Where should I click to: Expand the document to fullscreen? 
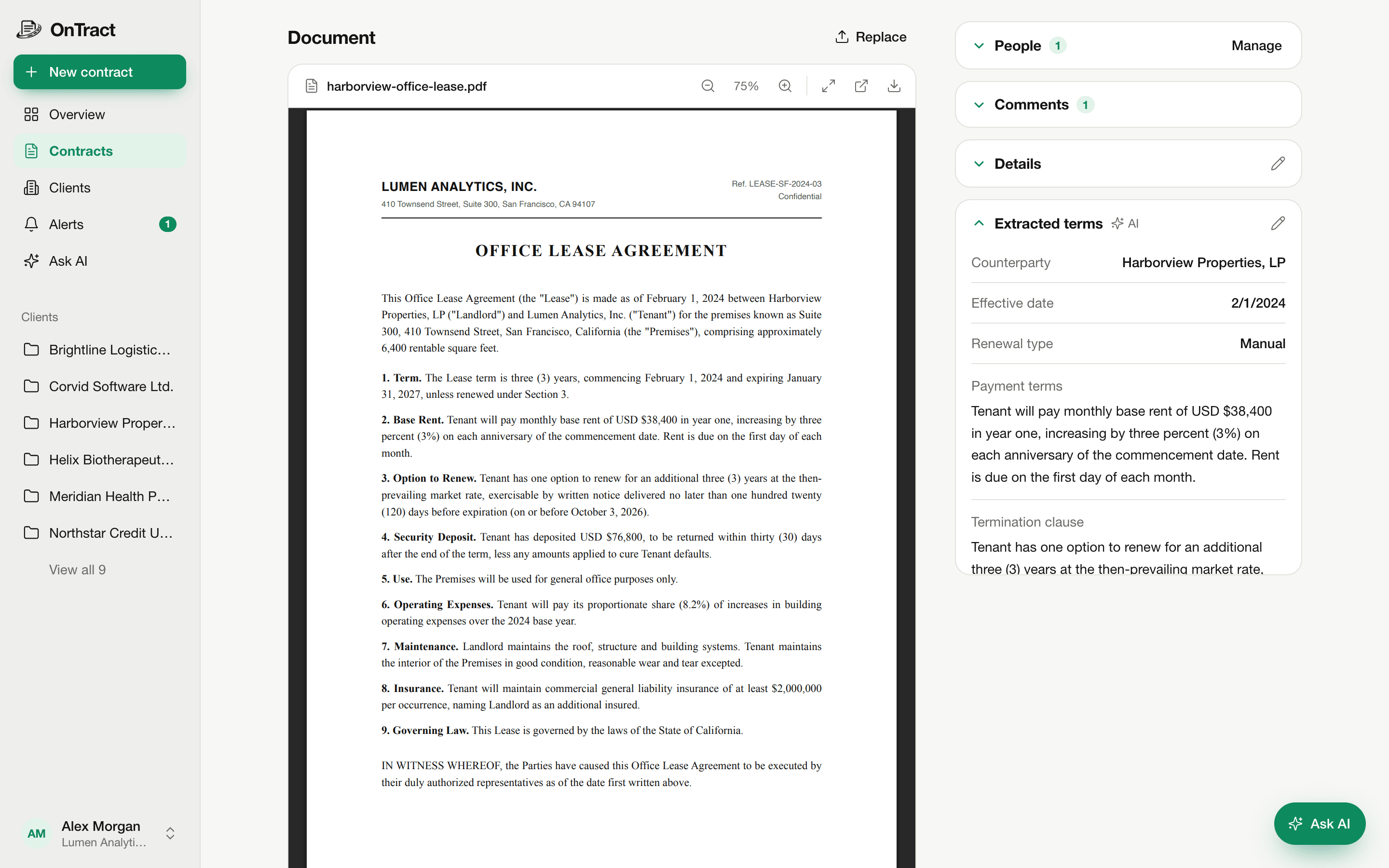[x=828, y=86]
